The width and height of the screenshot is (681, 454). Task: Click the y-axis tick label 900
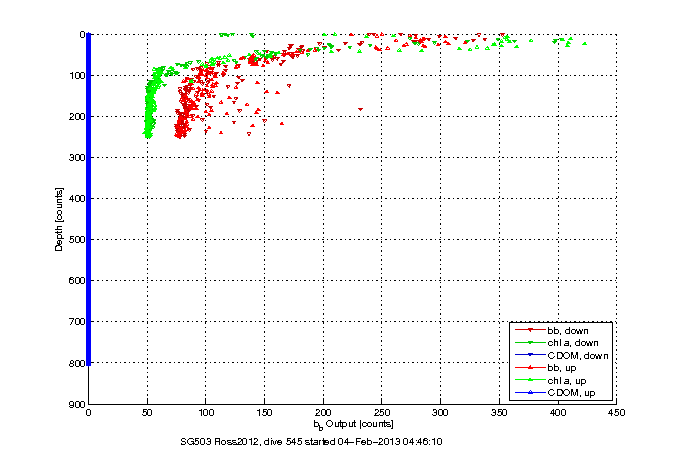(77, 404)
